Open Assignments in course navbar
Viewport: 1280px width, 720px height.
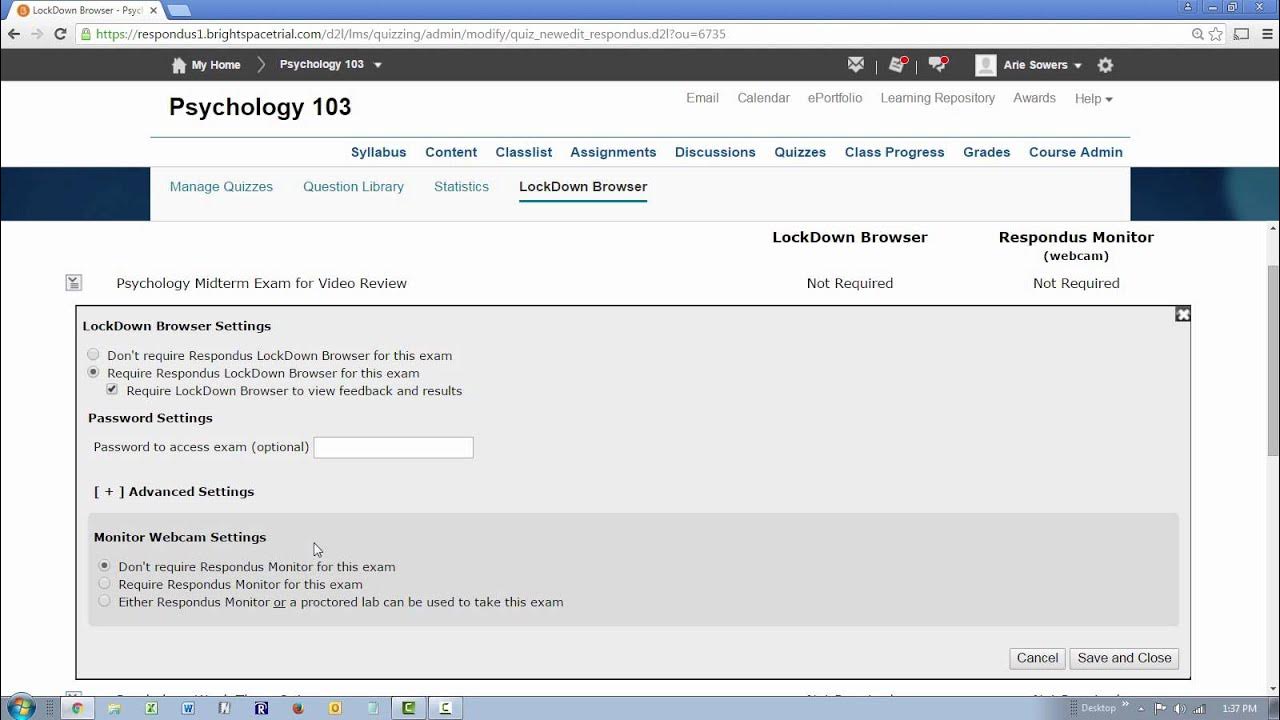613,152
